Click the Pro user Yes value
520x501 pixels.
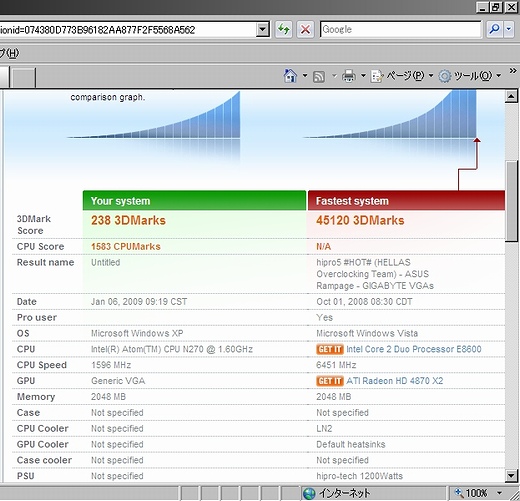[324, 317]
